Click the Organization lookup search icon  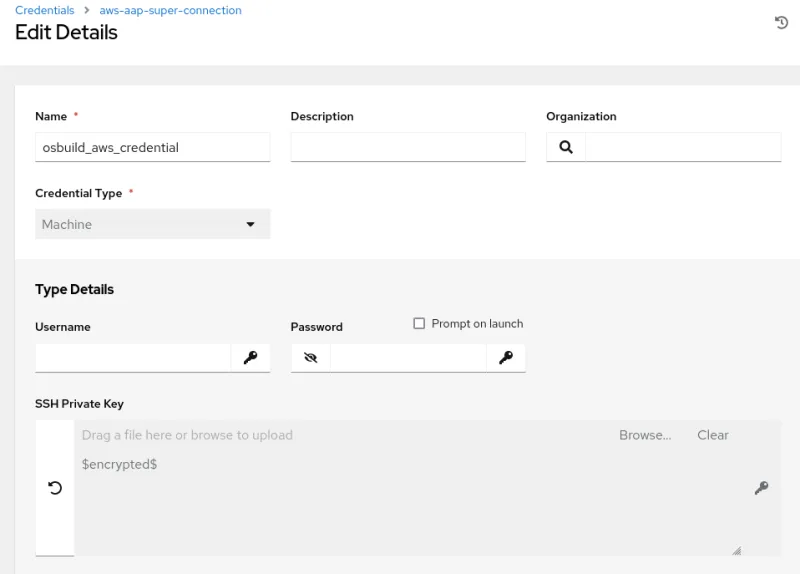pyautogui.click(x=566, y=147)
